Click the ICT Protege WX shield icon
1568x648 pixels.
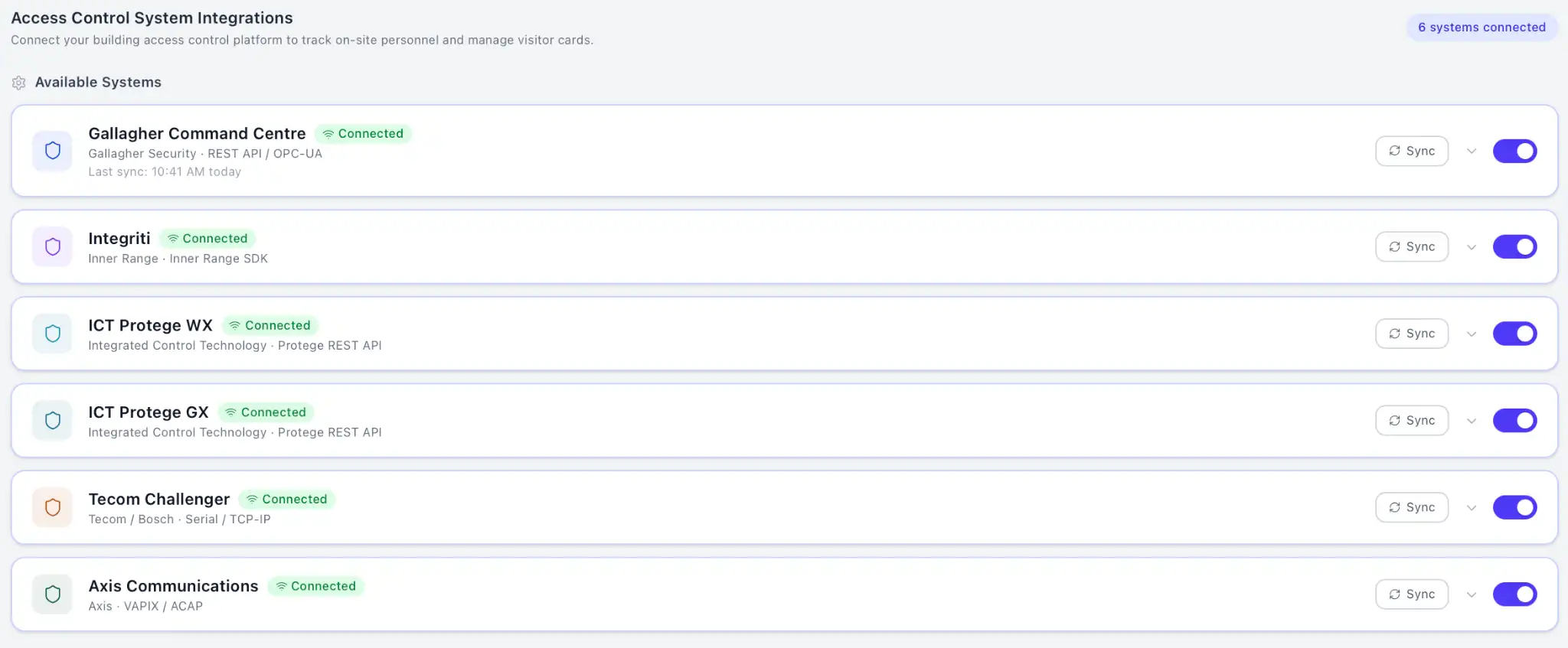tap(53, 334)
